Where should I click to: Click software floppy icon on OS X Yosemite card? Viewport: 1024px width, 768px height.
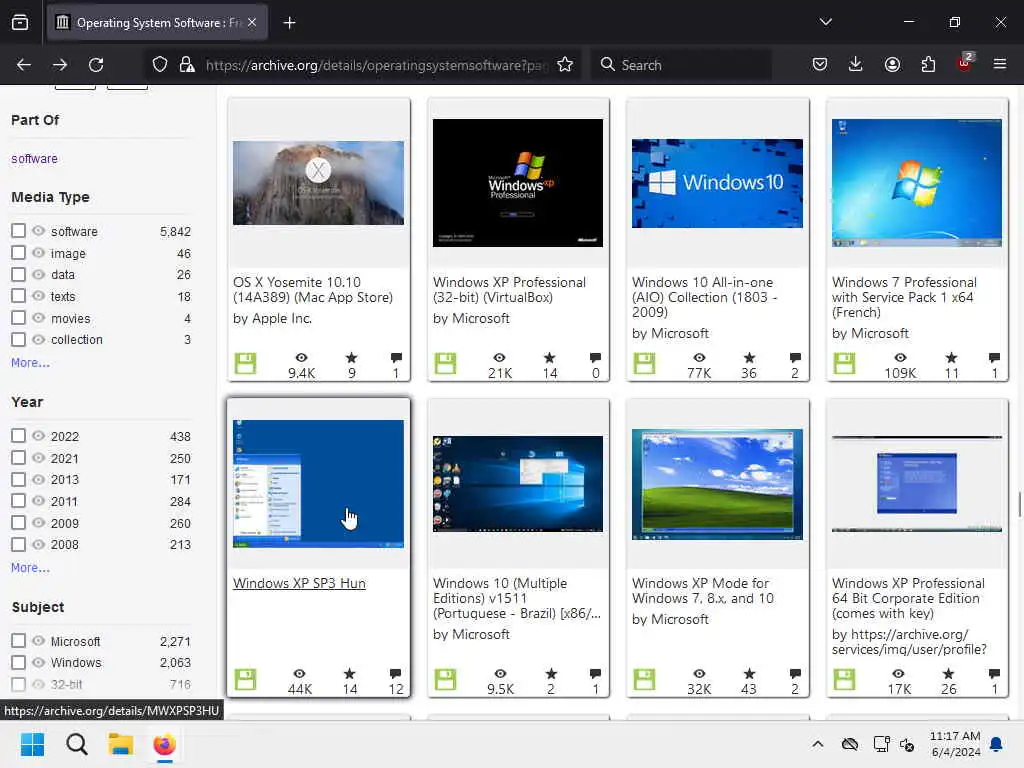tap(246, 364)
